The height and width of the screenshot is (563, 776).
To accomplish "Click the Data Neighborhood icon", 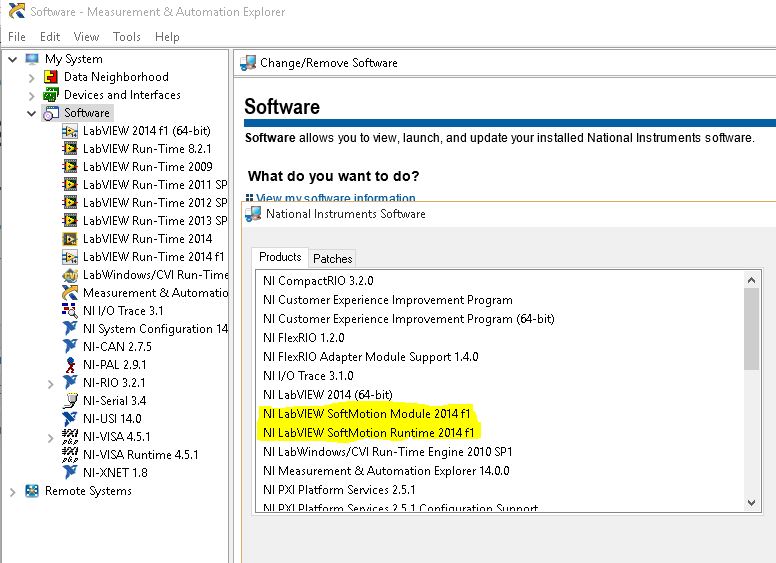I will click(x=50, y=77).
